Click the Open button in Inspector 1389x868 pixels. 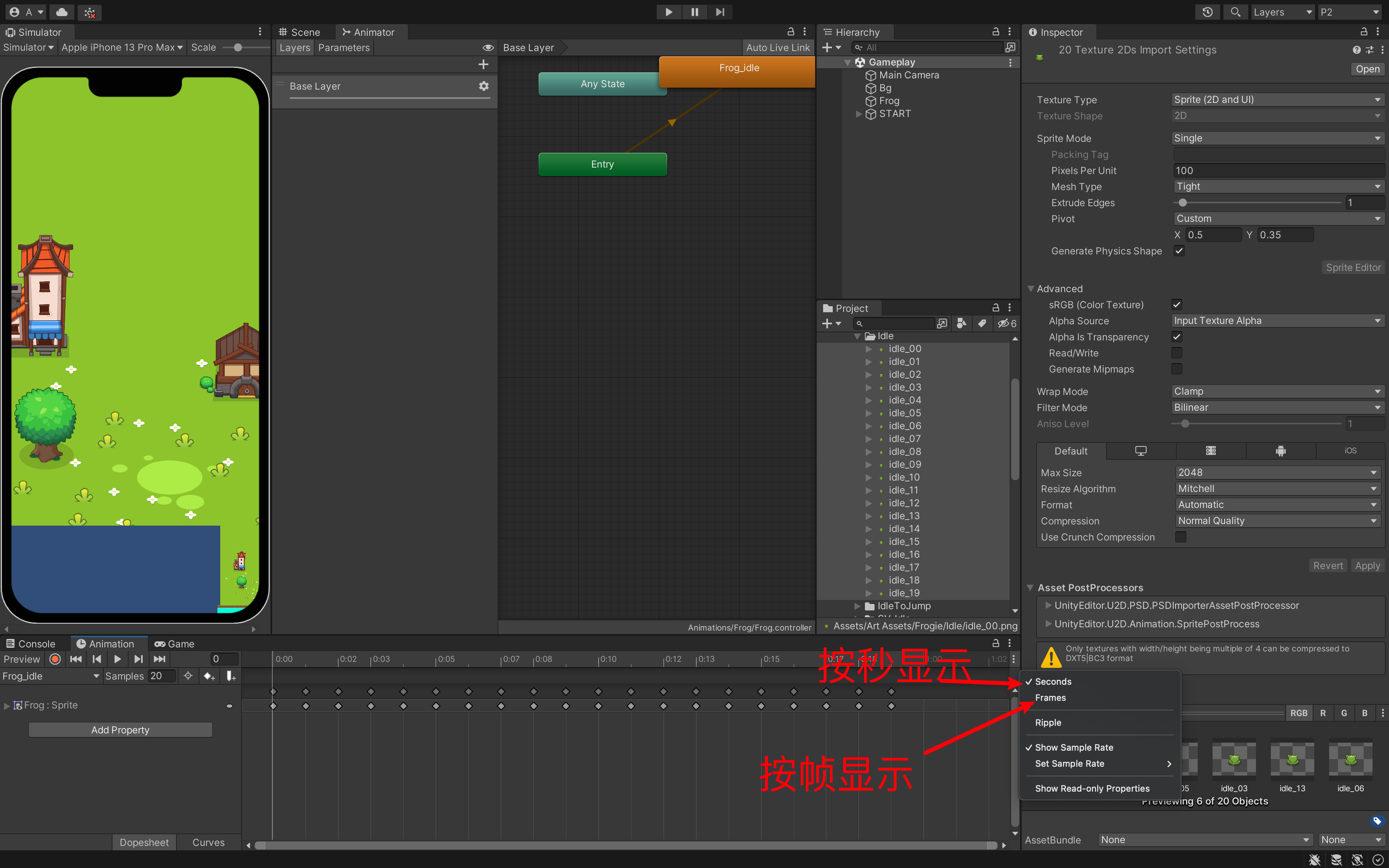tap(1367, 69)
